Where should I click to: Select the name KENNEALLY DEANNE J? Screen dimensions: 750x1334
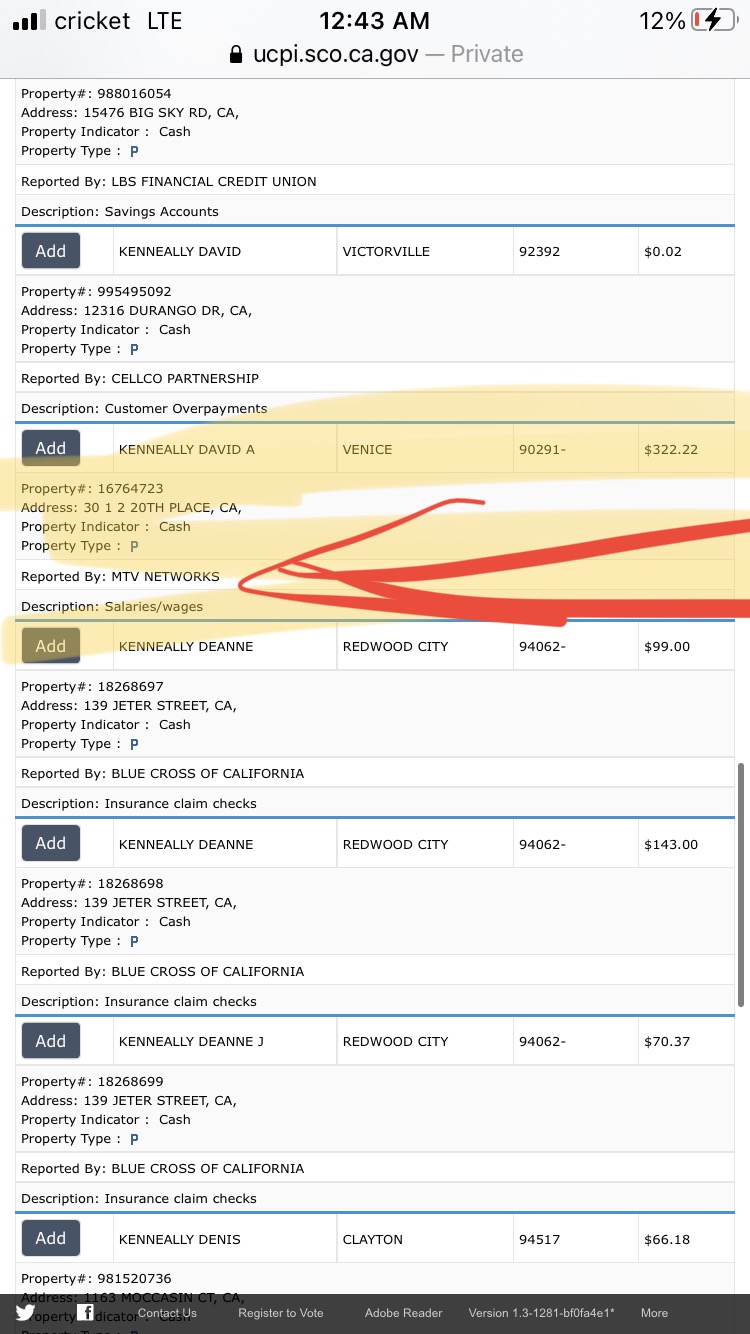coord(191,1042)
